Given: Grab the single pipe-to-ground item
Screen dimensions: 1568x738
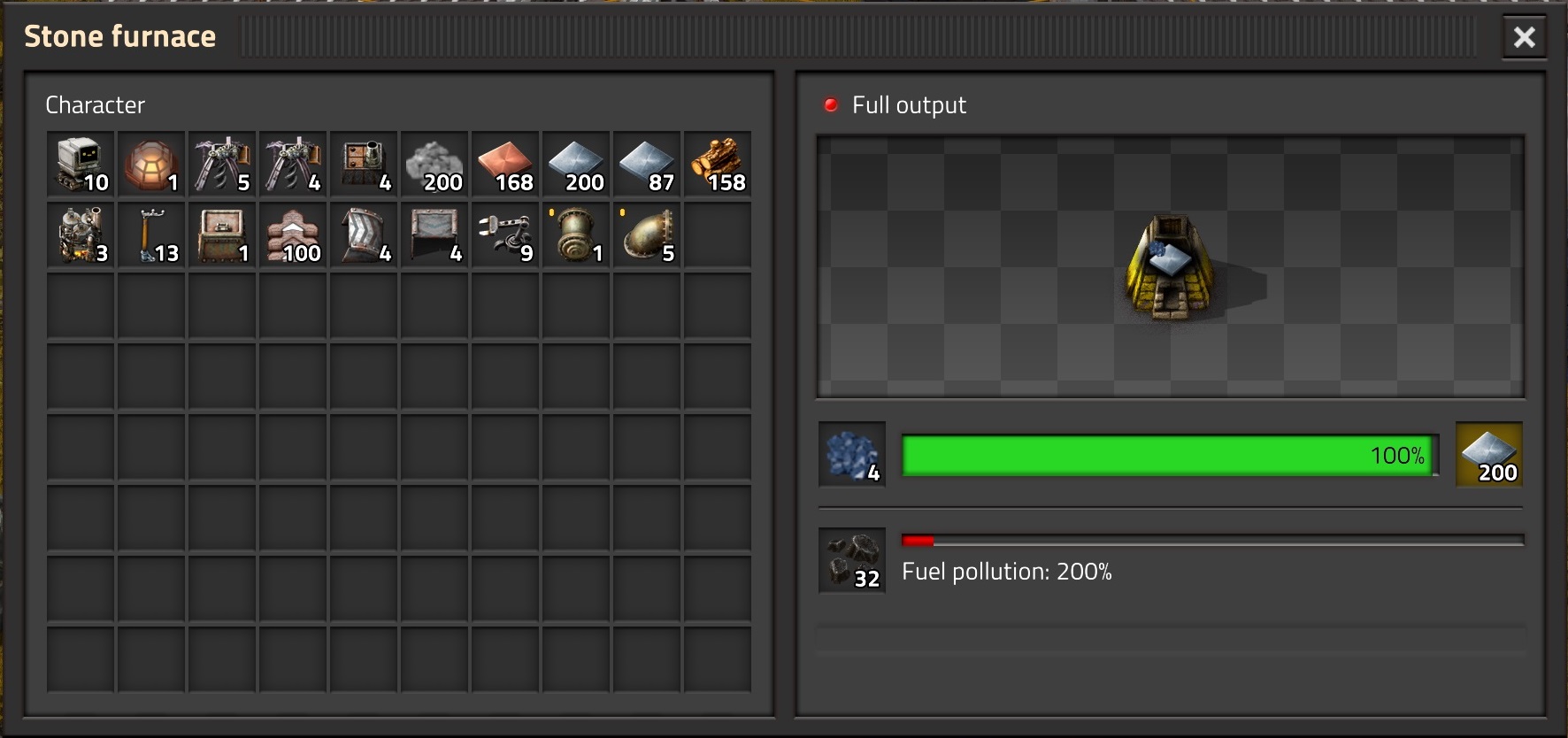Looking at the screenshot, I should [576, 235].
